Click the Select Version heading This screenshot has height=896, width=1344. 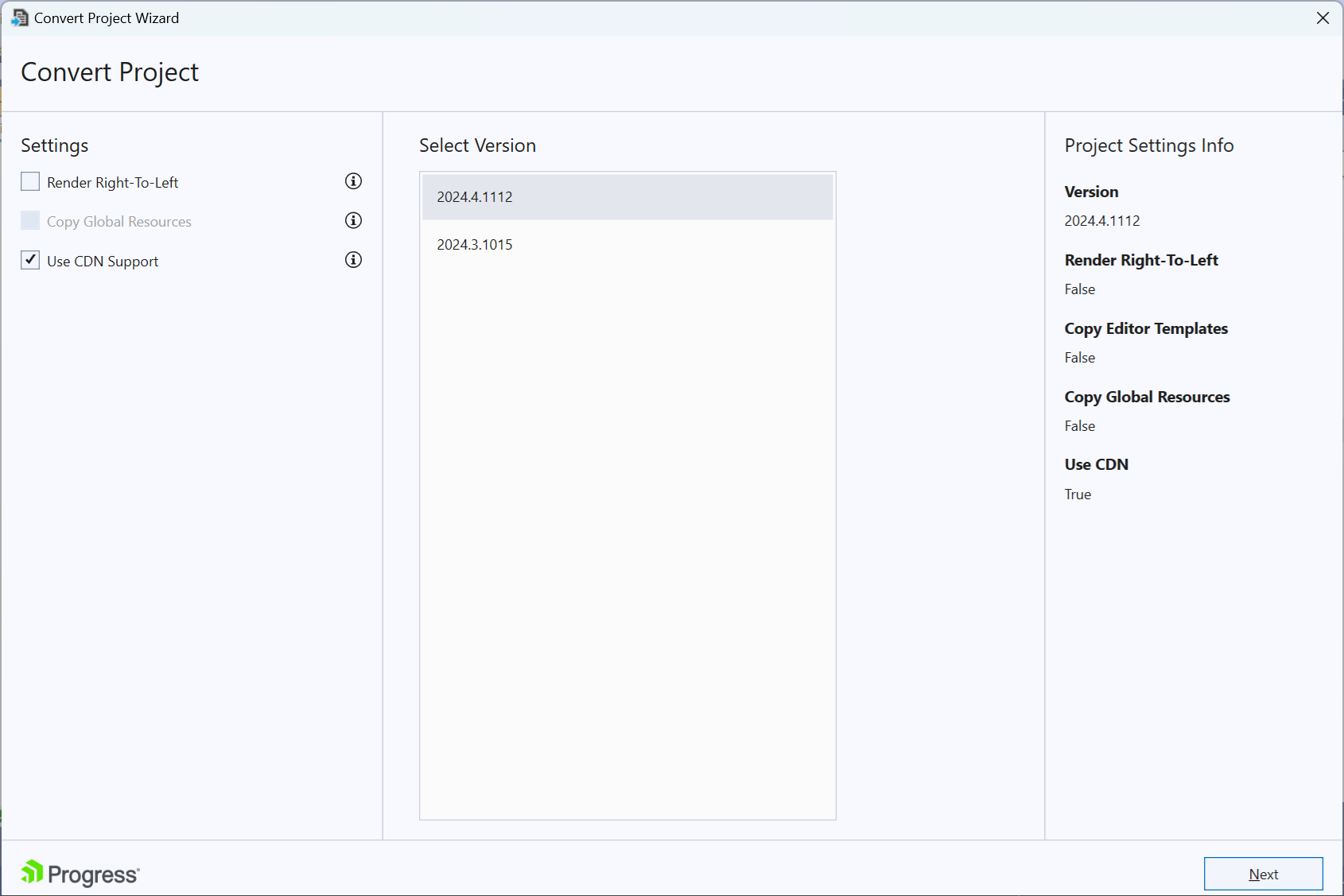(x=477, y=145)
